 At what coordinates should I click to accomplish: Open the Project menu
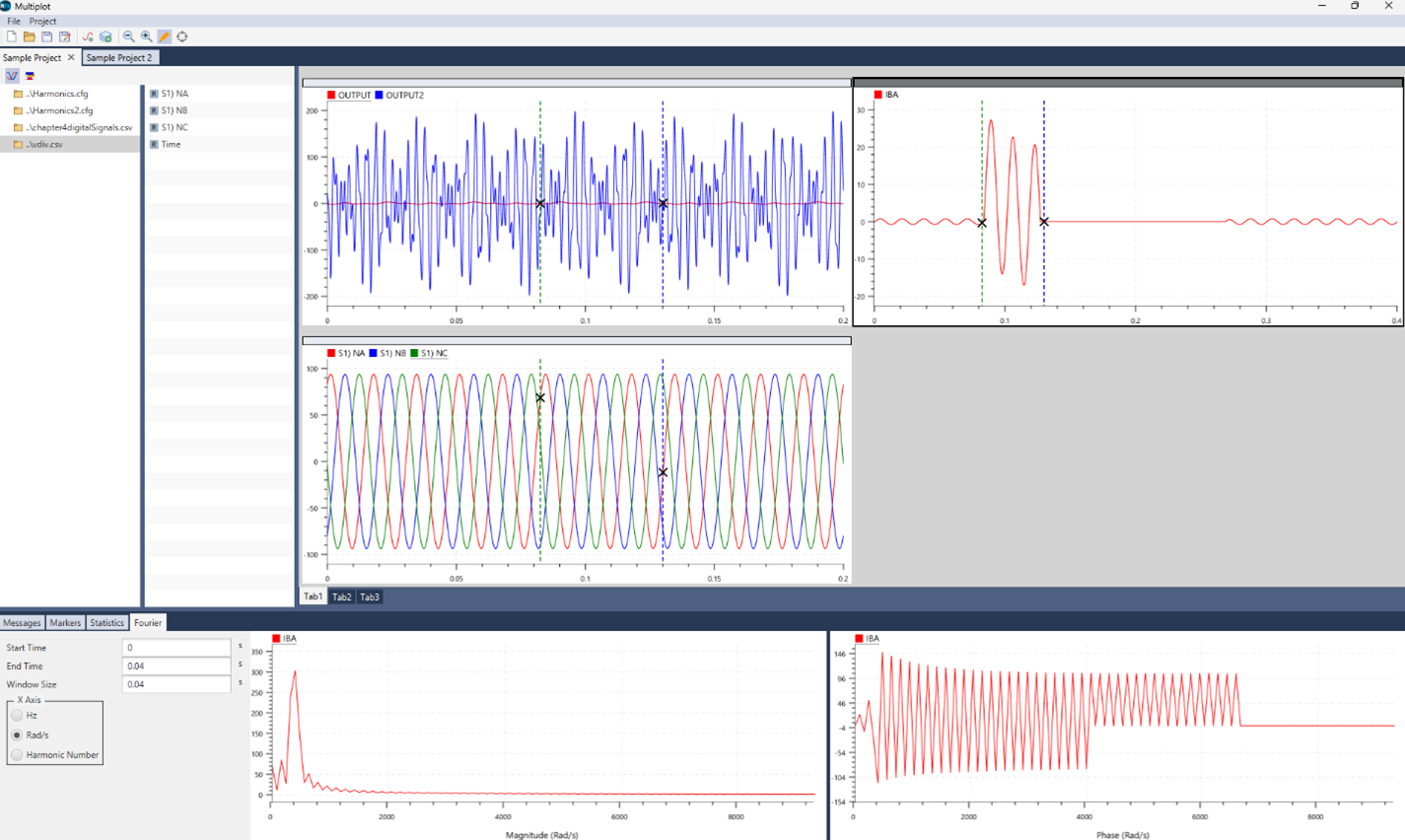click(x=42, y=21)
